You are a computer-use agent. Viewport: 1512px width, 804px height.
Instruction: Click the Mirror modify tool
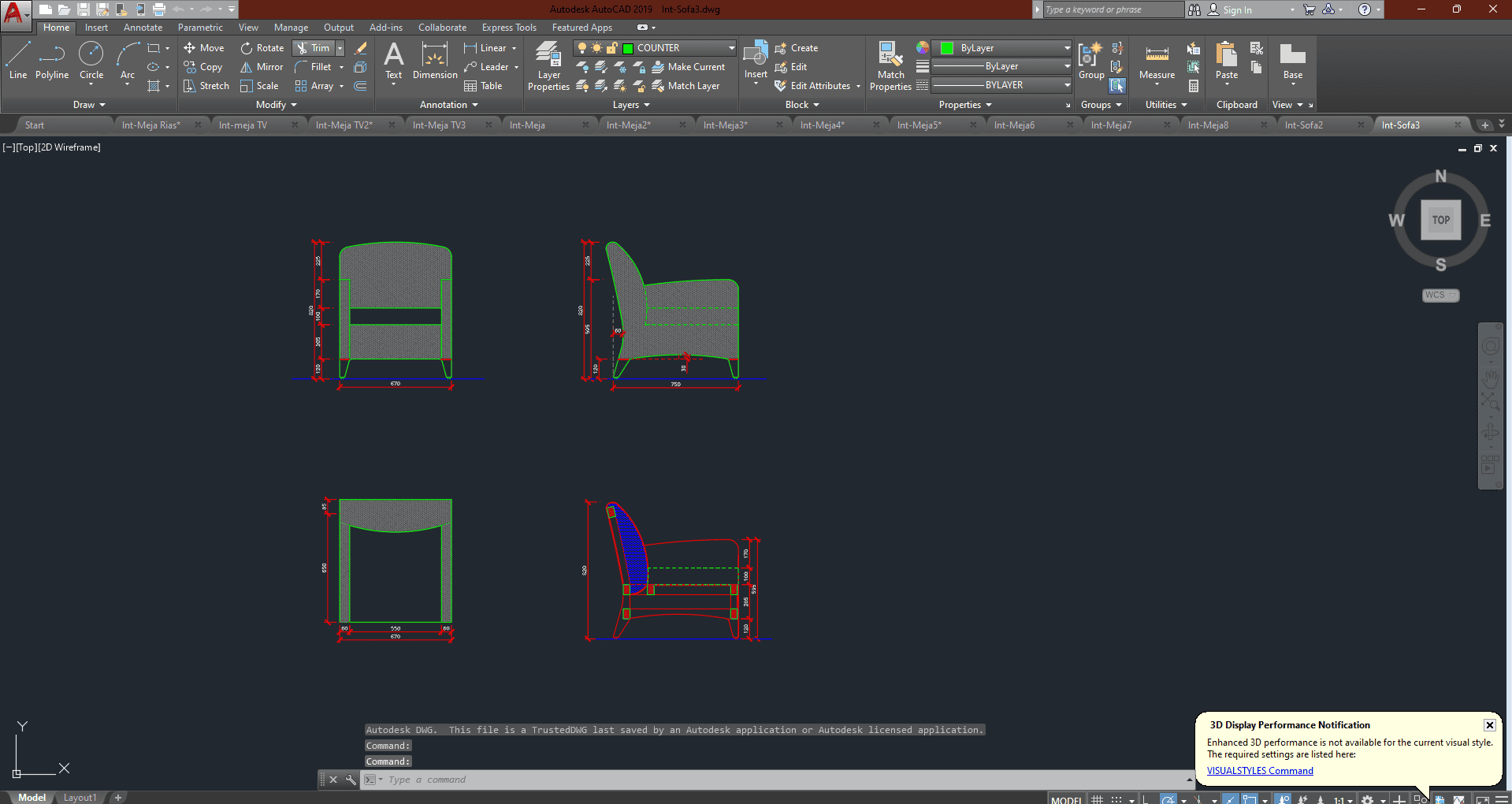[x=262, y=67]
